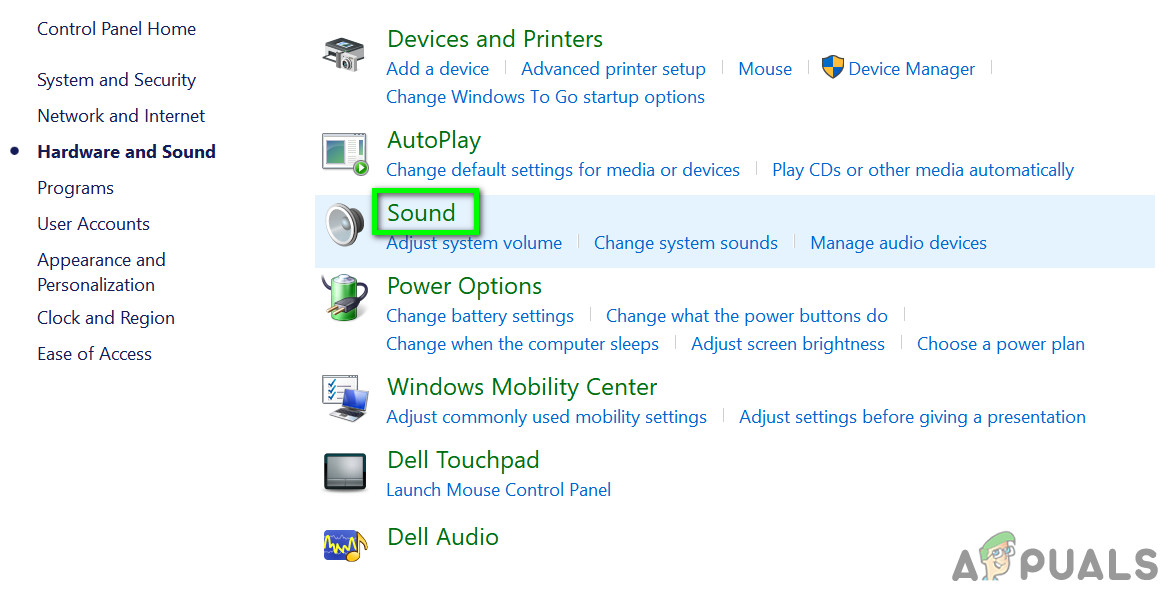Open Adjust system volume
This screenshot has height=590, width=1164.
(474, 243)
